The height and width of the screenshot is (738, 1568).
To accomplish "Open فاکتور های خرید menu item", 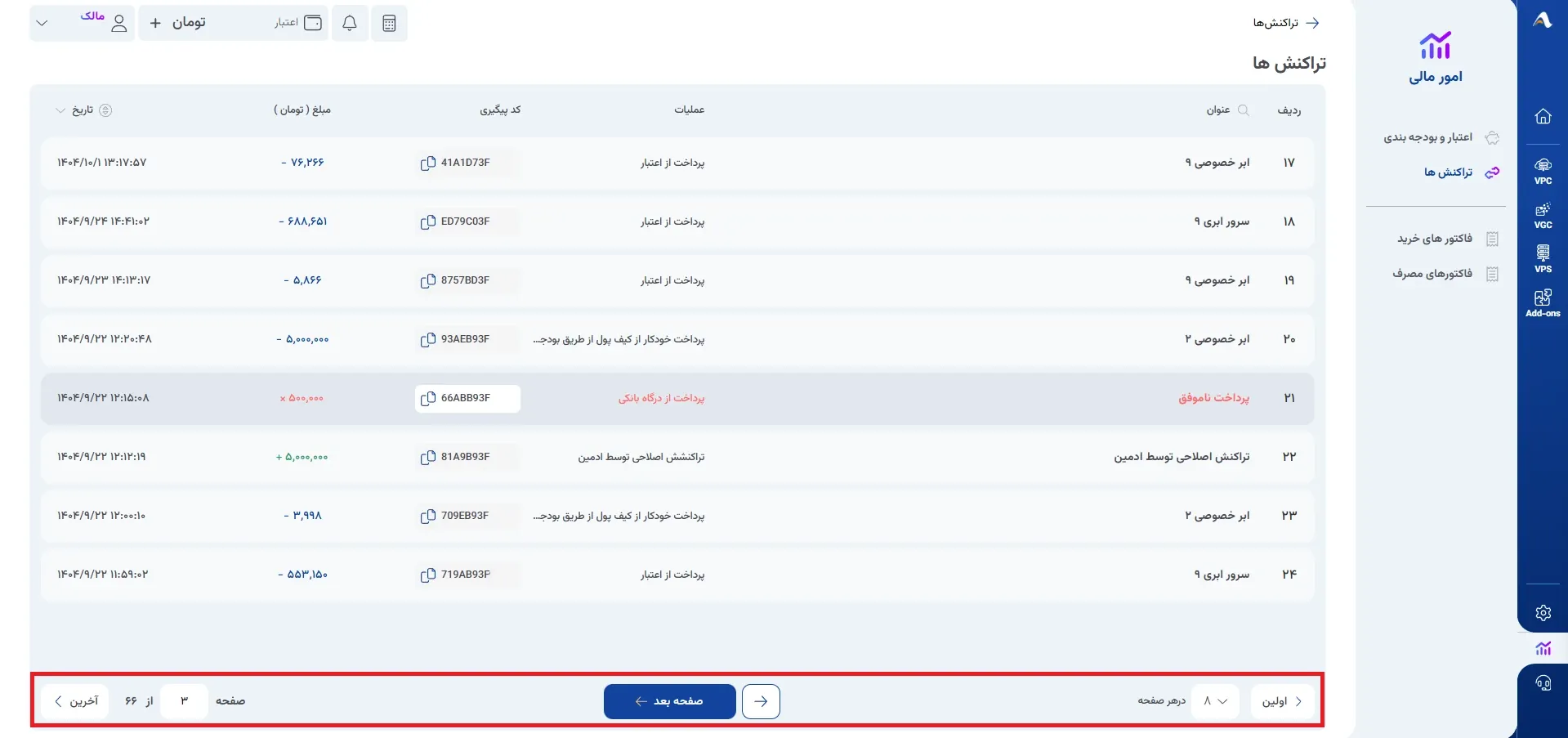I will pos(1447,239).
